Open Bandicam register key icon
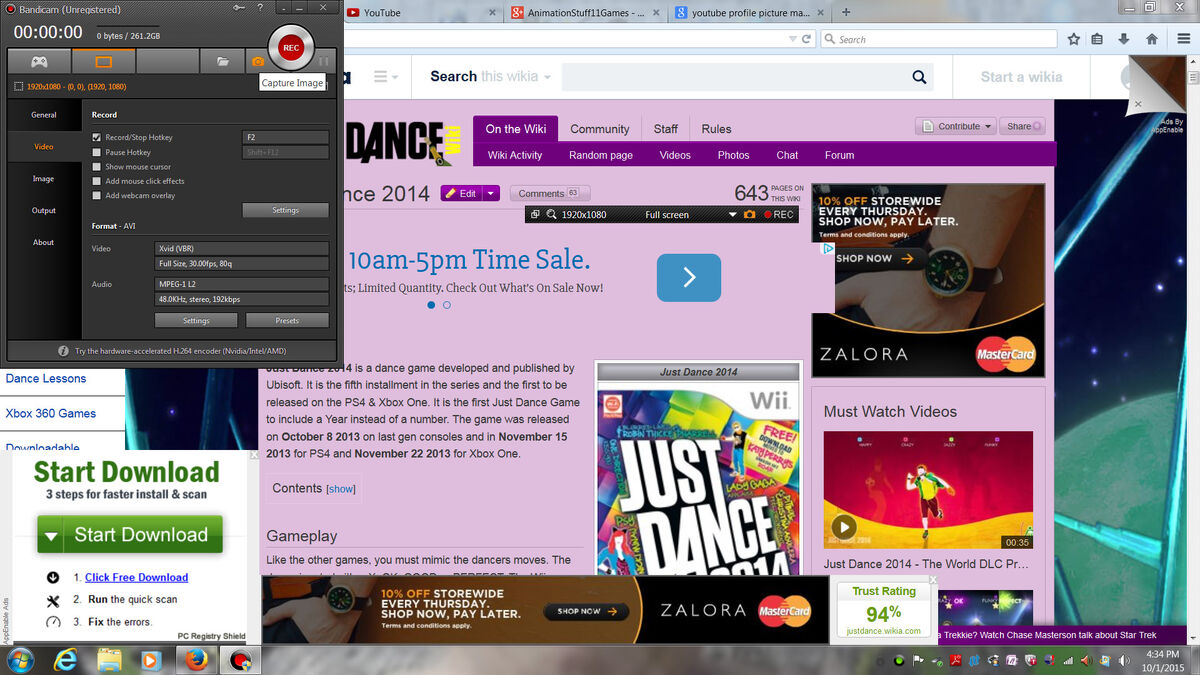The width and height of the screenshot is (1200, 675). [x=238, y=9]
